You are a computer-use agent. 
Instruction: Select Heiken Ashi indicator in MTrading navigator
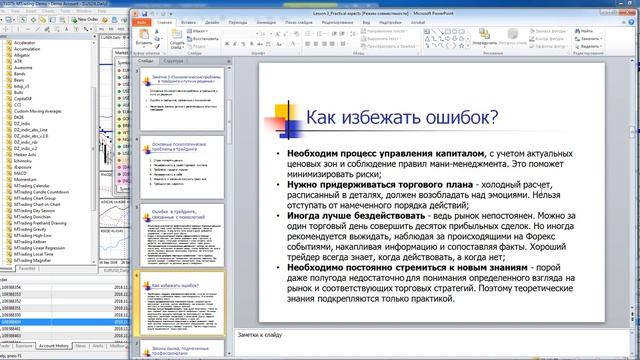[24, 155]
